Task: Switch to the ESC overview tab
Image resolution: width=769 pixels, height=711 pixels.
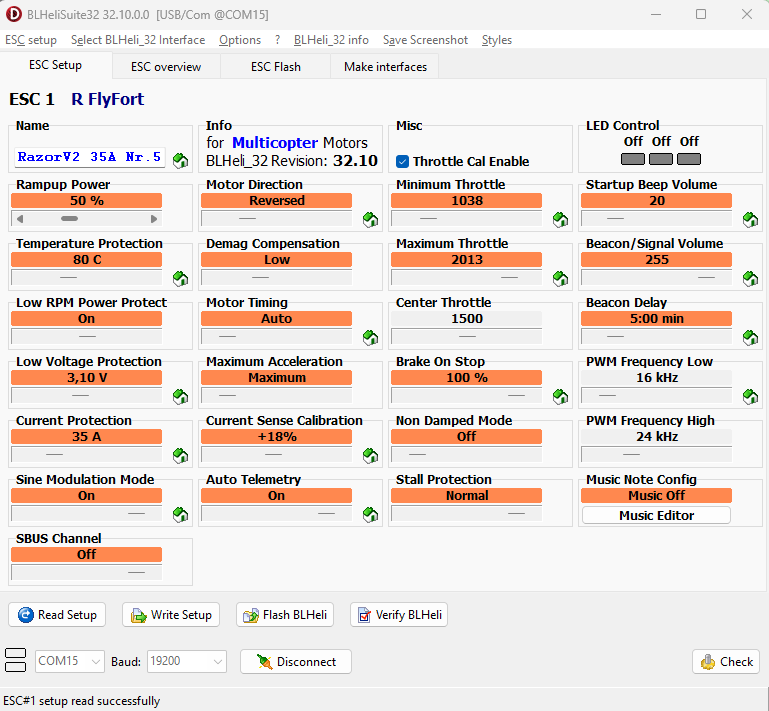Action: click(166, 67)
